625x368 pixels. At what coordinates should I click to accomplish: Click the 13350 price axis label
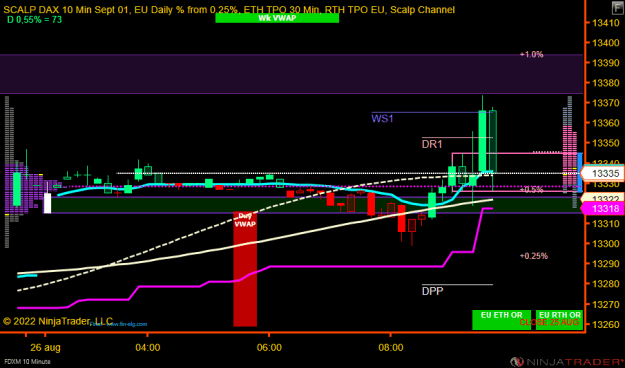pos(606,143)
